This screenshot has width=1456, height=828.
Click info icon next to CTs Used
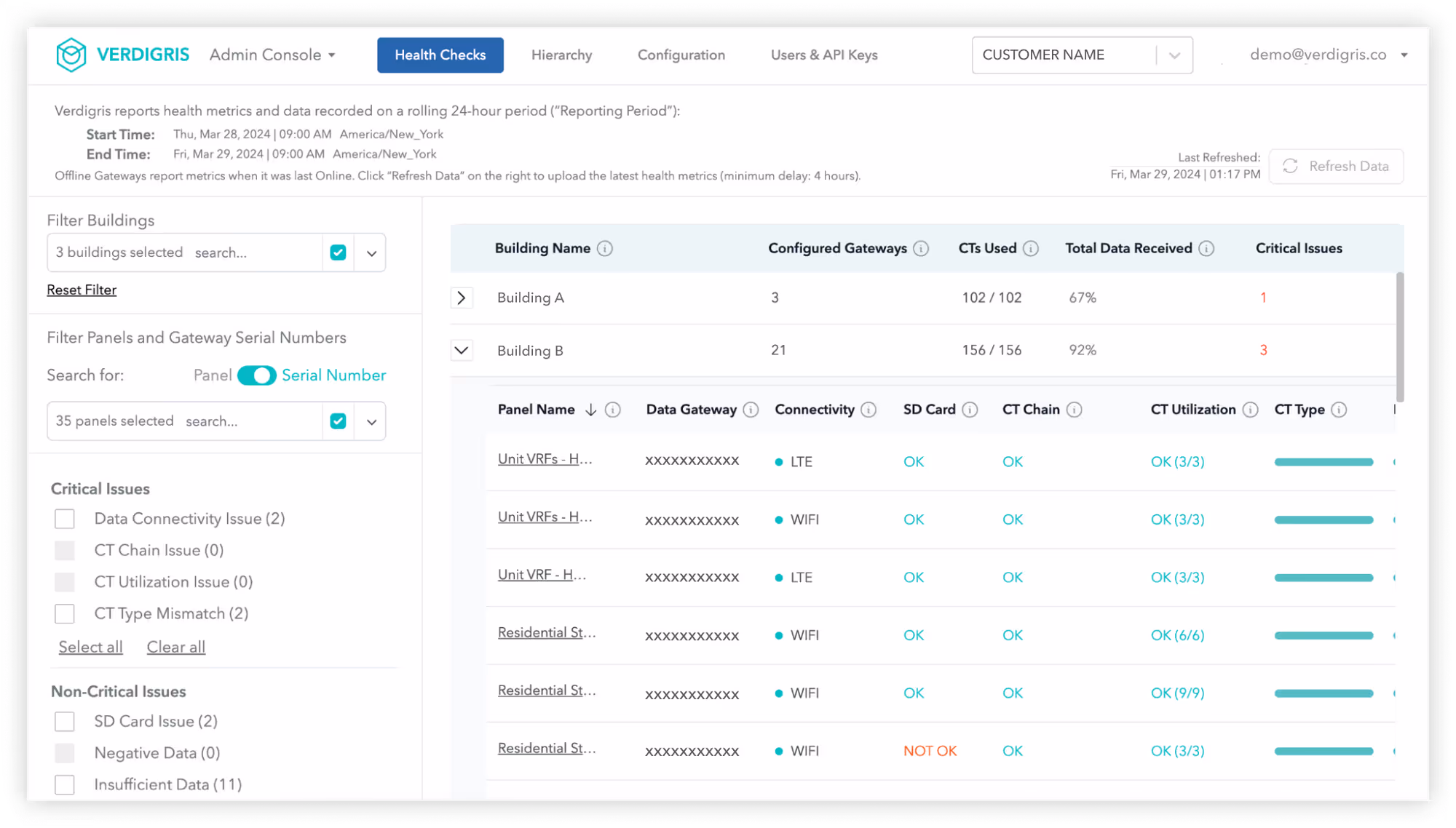coord(1030,249)
